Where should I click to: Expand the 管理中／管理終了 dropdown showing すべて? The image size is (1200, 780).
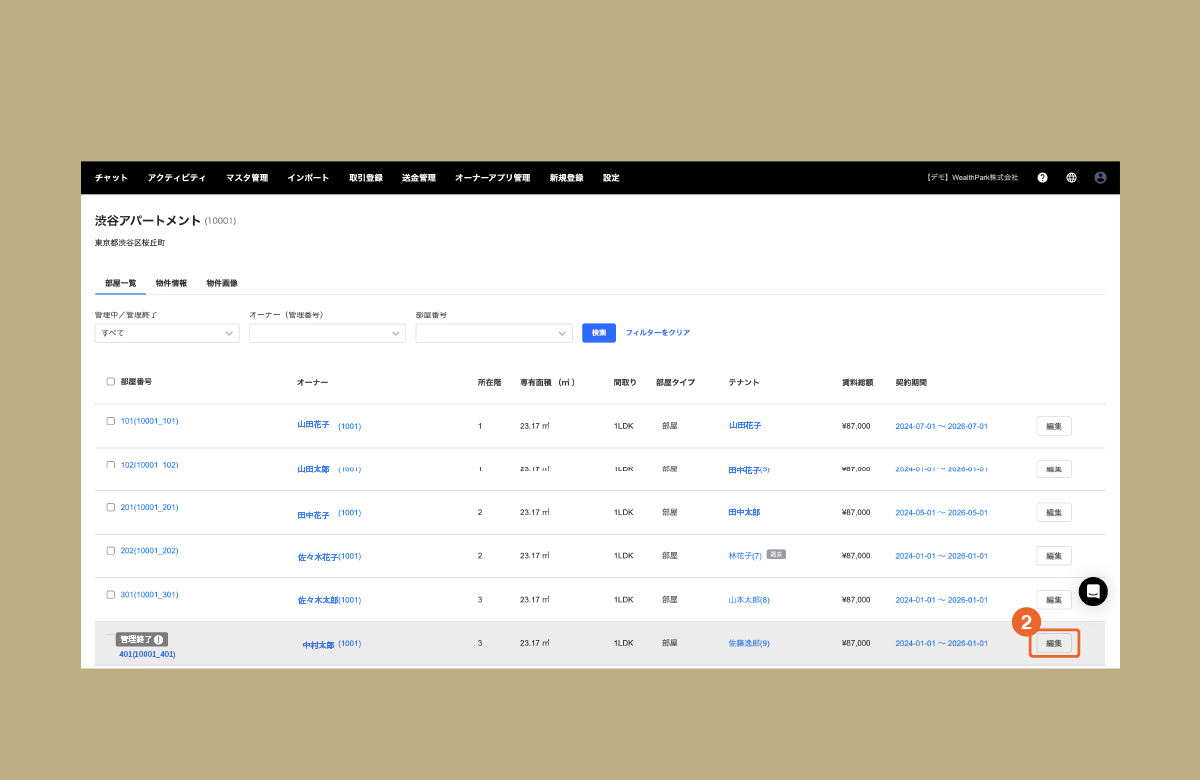(x=167, y=333)
